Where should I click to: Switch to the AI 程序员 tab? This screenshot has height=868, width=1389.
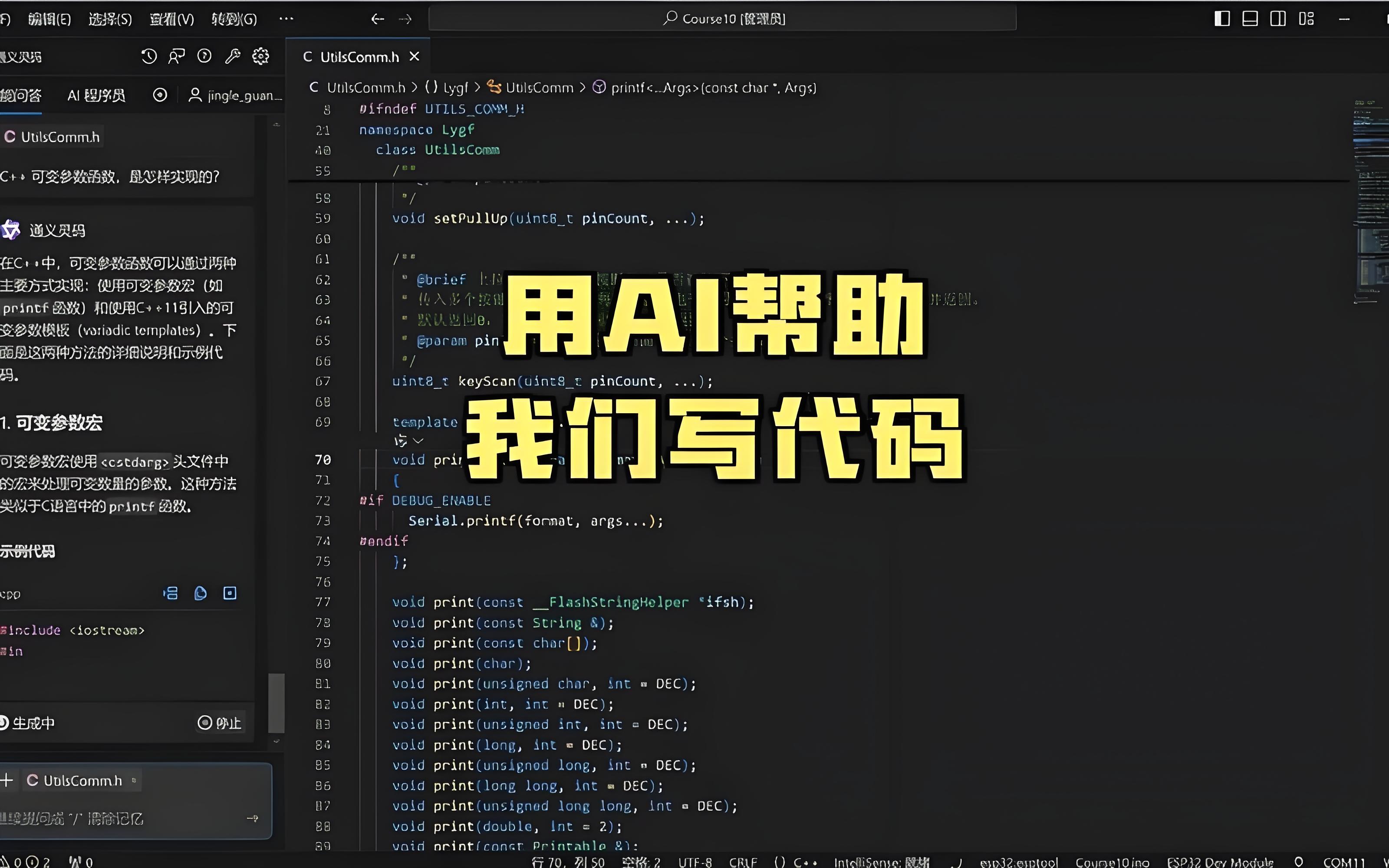click(96, 95)
